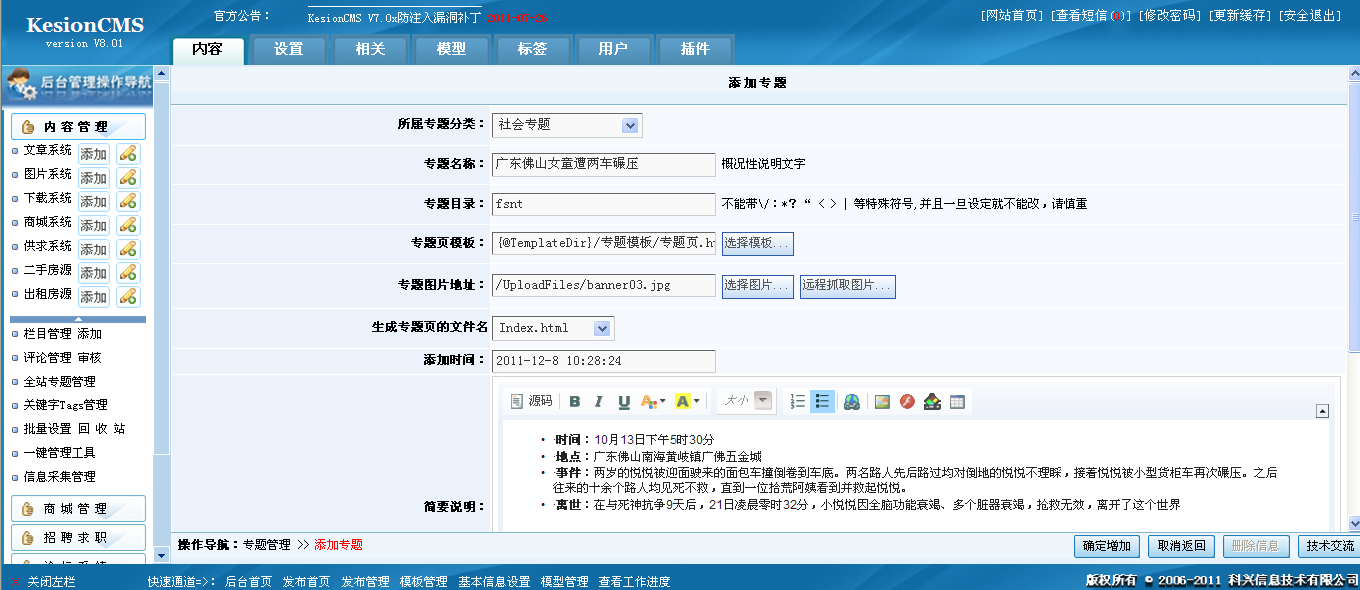Toggle underline formatting in the editor
Viewport: 1360px width, 590px height.
pyautogui.click(x=623, y=400)
